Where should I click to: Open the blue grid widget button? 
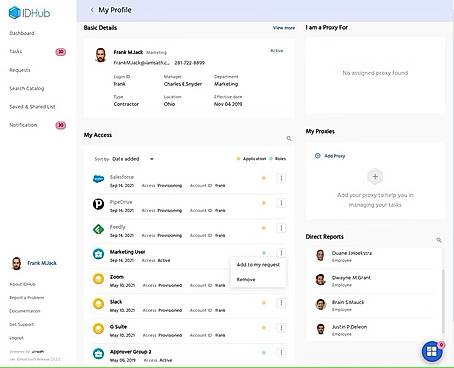click(432, 351)
